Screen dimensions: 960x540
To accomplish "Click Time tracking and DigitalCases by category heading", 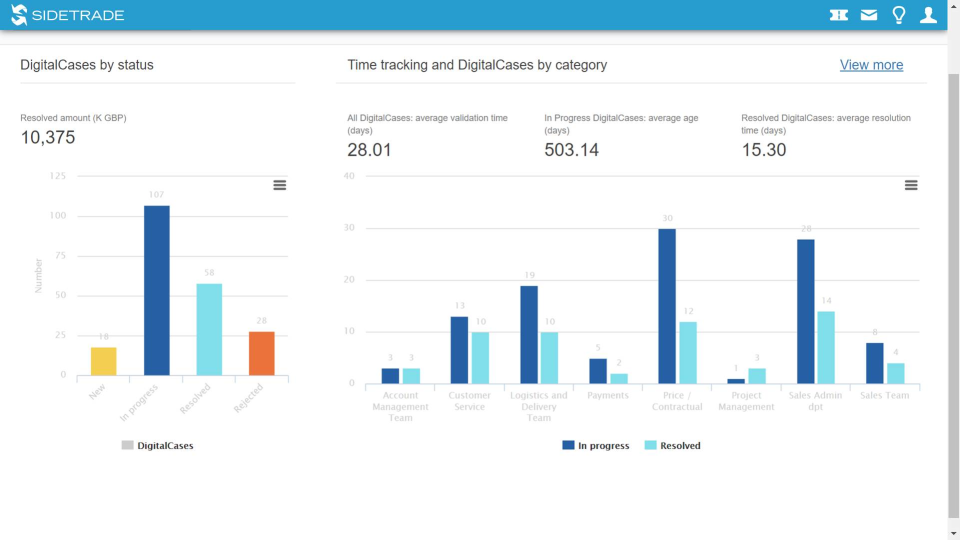I will coord(477,65).
